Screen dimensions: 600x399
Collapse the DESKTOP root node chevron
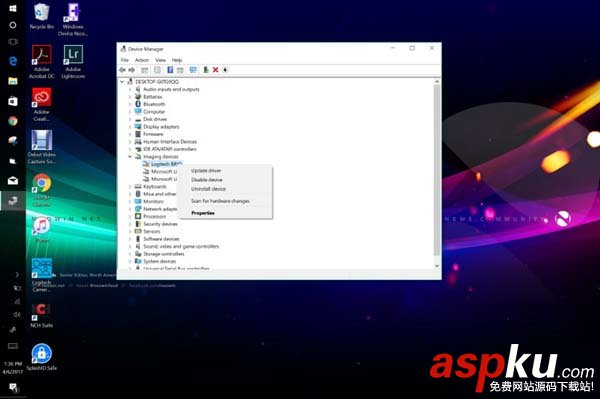(122, 82)
